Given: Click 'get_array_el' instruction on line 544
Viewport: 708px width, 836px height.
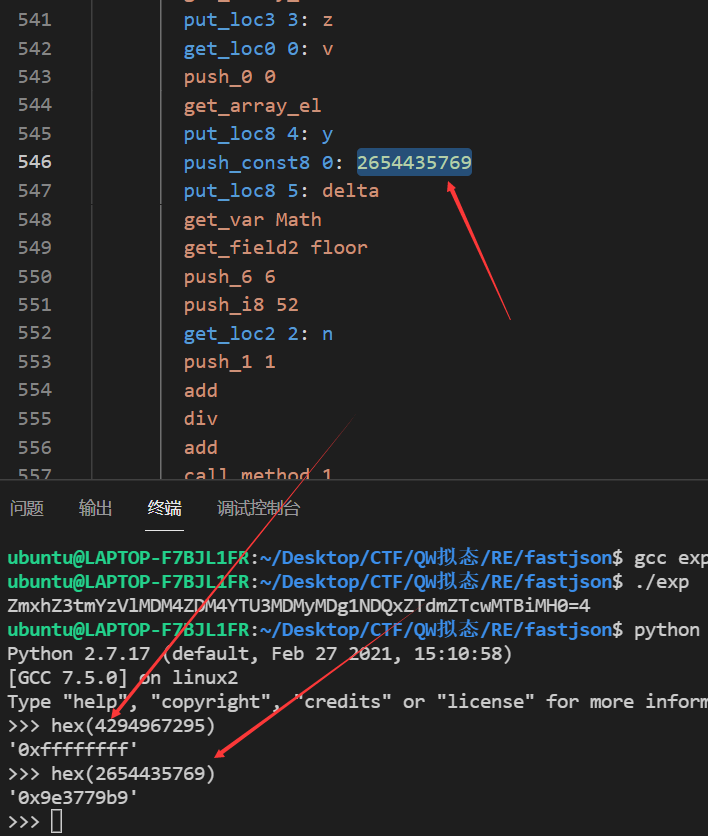Looking at the screenshot, I should click(x=252, y=105).
